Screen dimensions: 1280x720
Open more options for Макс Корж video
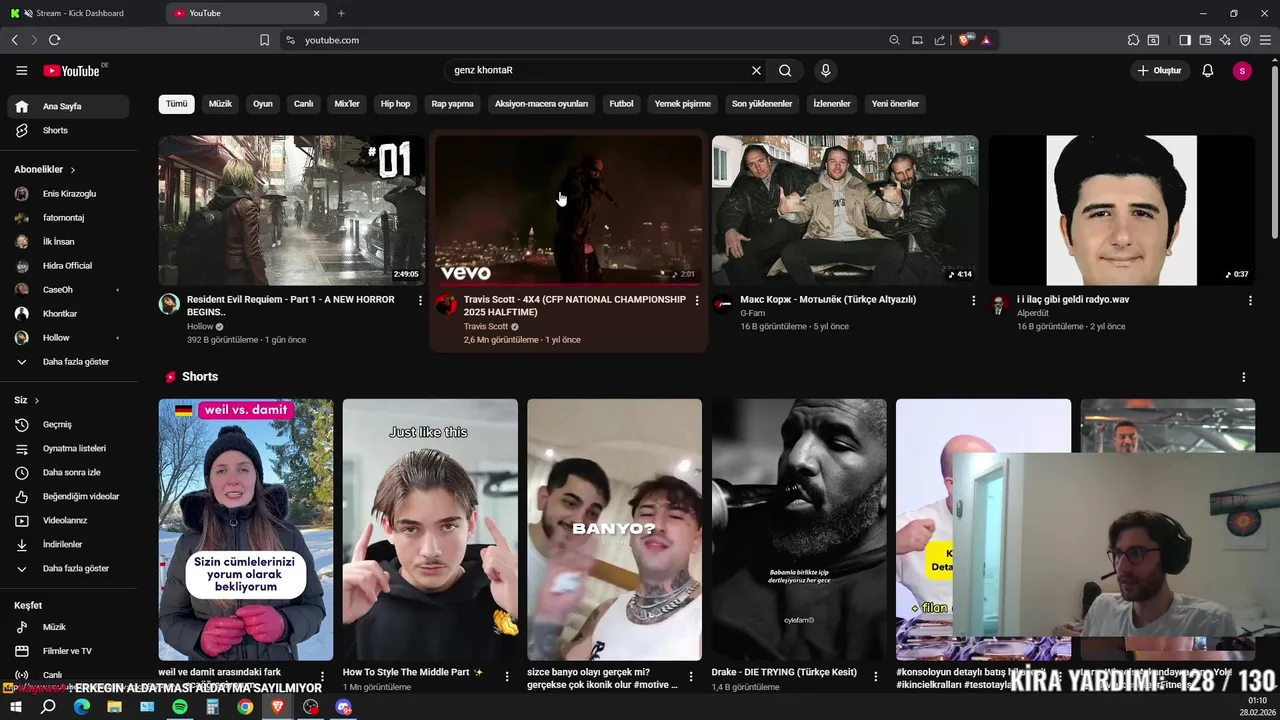point(974,300)
